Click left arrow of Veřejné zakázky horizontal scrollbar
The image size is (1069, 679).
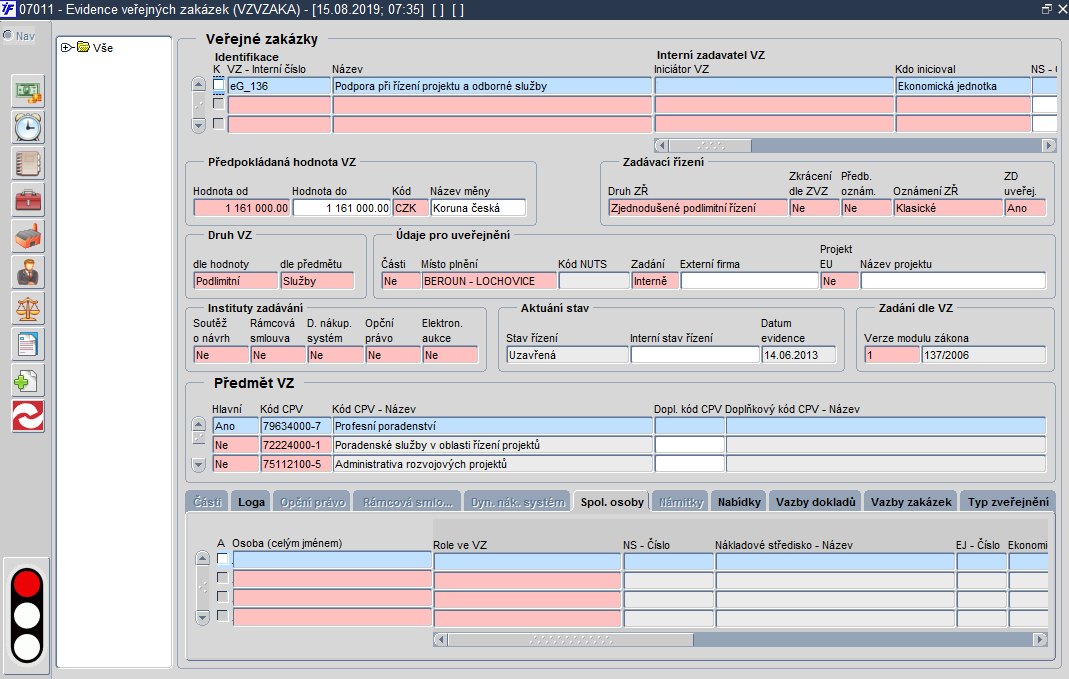(661, 145)
